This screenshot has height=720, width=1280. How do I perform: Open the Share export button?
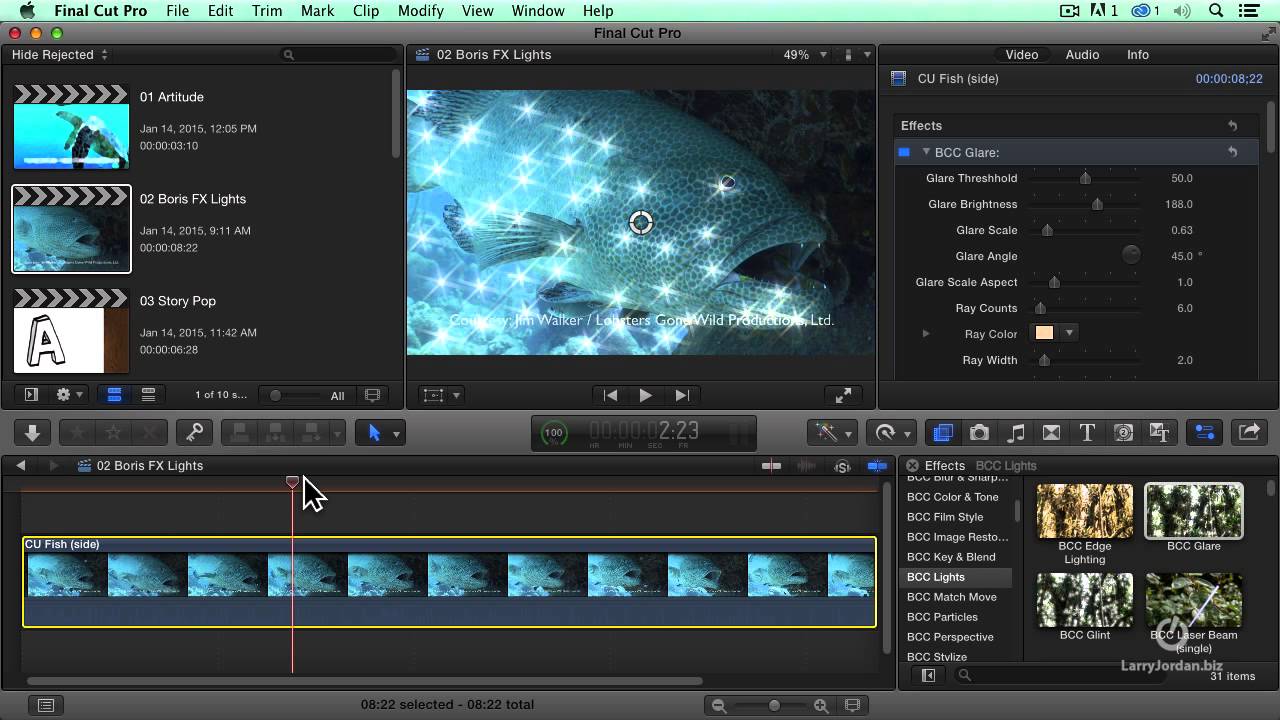1249,433
